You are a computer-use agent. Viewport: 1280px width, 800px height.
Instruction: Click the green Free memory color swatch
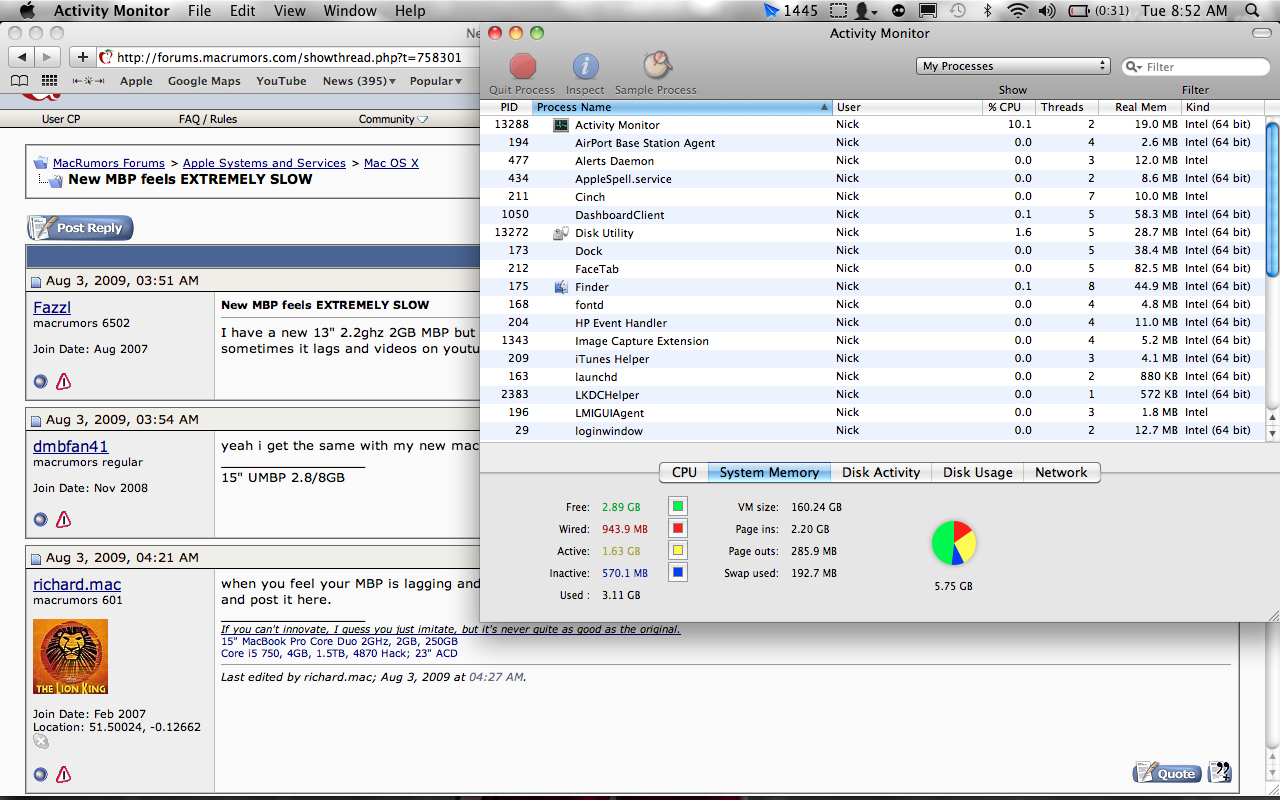pyautogui.click(x=677, y=507)
